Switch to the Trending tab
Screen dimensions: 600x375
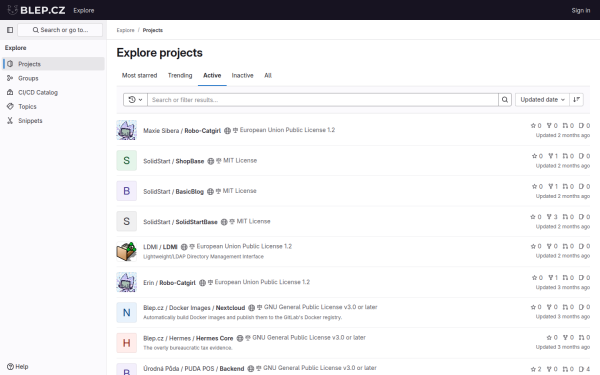180,75
